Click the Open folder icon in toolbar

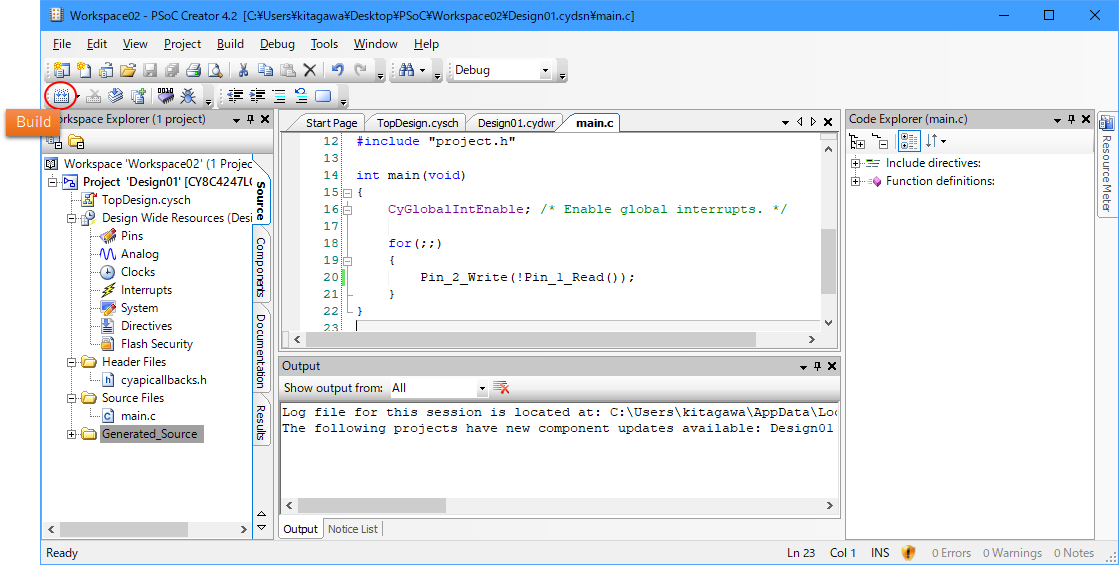(x=128, y=70)
